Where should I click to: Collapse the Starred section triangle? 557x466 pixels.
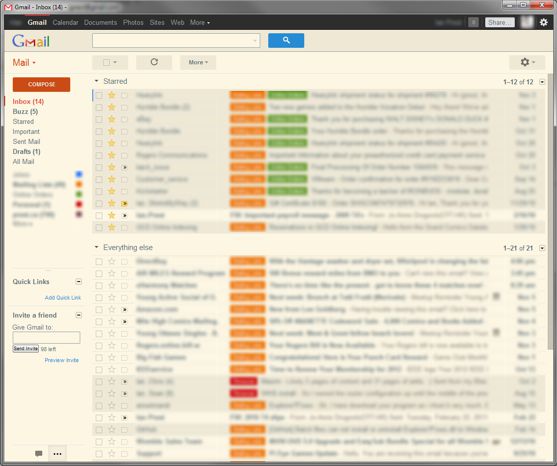click(x=96, y=81)
